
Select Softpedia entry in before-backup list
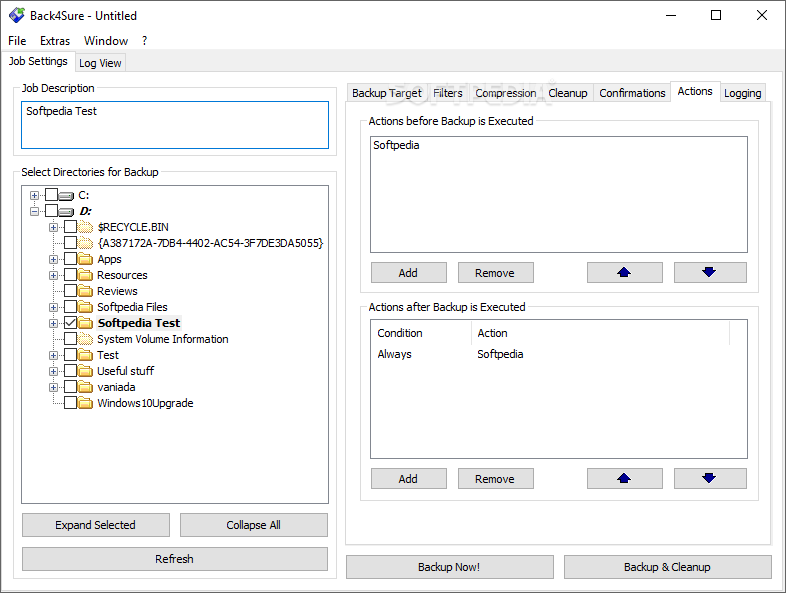tap(396, 145)
